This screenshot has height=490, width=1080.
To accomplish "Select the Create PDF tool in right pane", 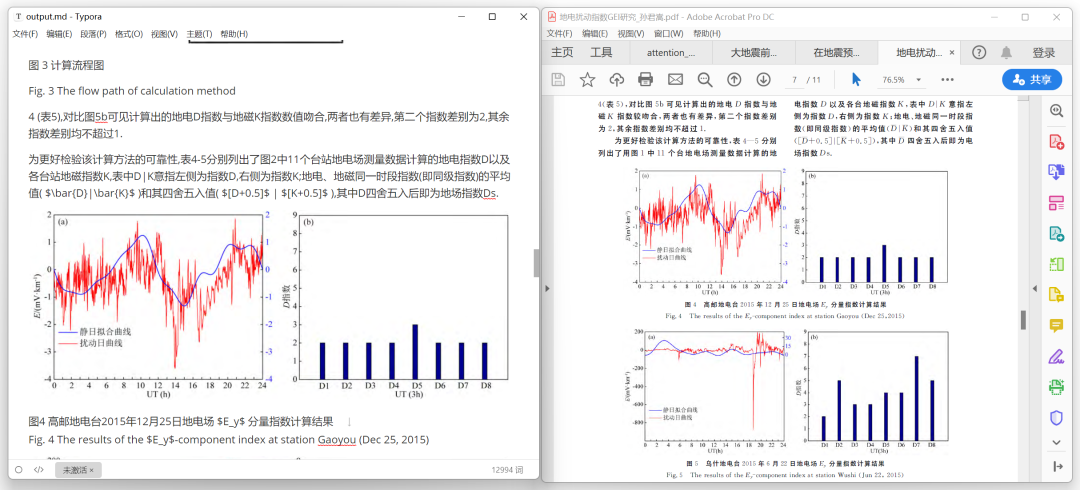I will point(1057,141).
